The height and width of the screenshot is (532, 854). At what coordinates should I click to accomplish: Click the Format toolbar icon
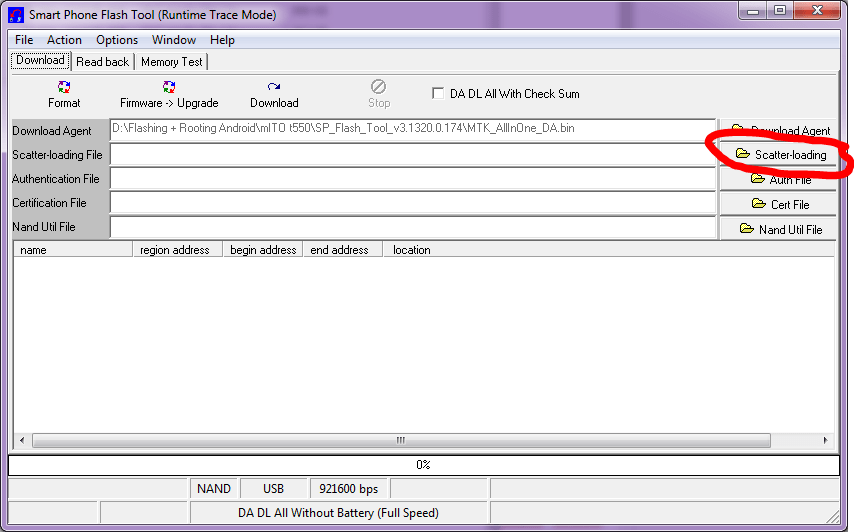point(64,87)
